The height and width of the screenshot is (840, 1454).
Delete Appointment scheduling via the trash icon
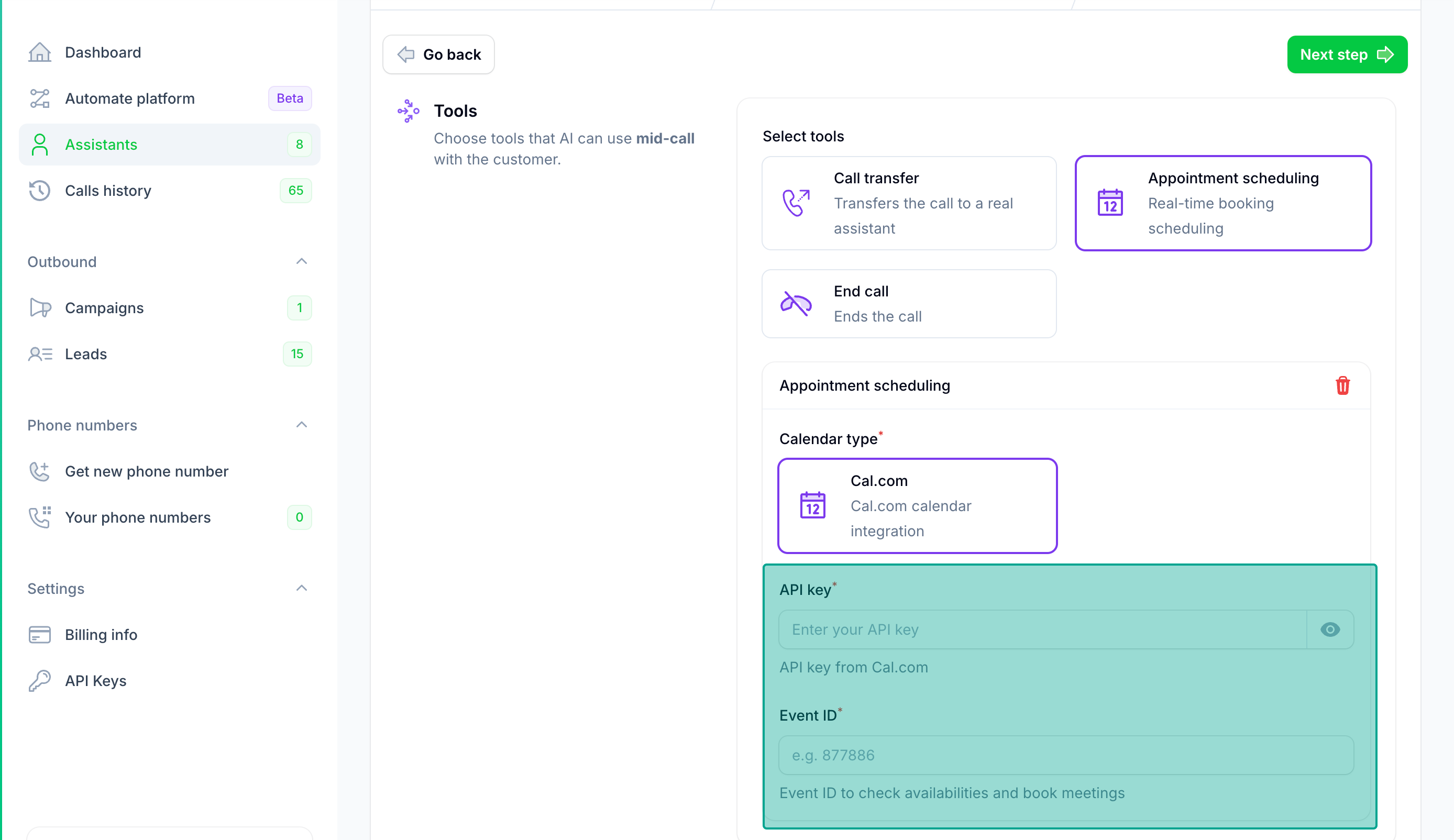click(x=1342, y=385)
